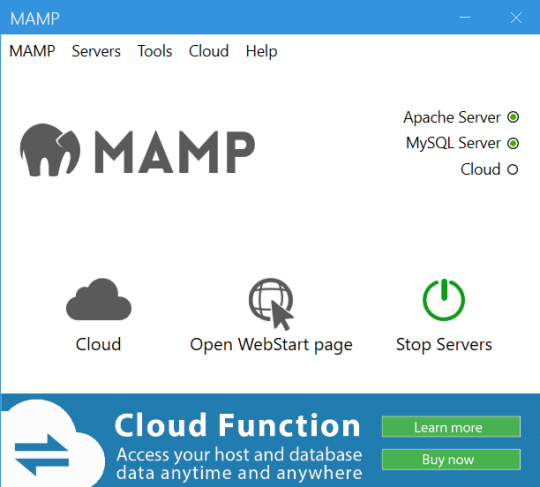Click the MySQL Server status indicator
The image size is (540, 487).
pos(513,143)
